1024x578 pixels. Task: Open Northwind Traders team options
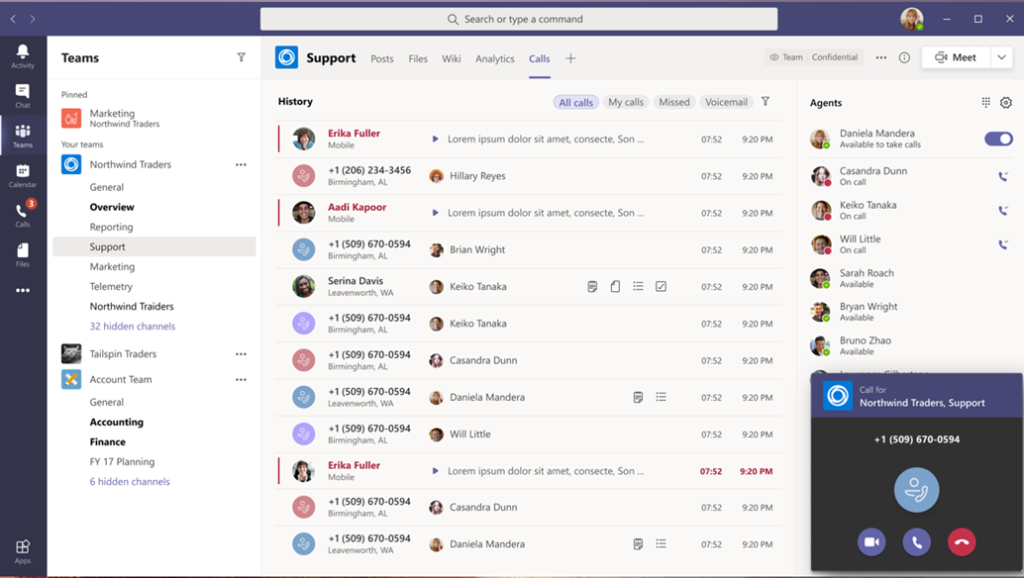[241, 165]
